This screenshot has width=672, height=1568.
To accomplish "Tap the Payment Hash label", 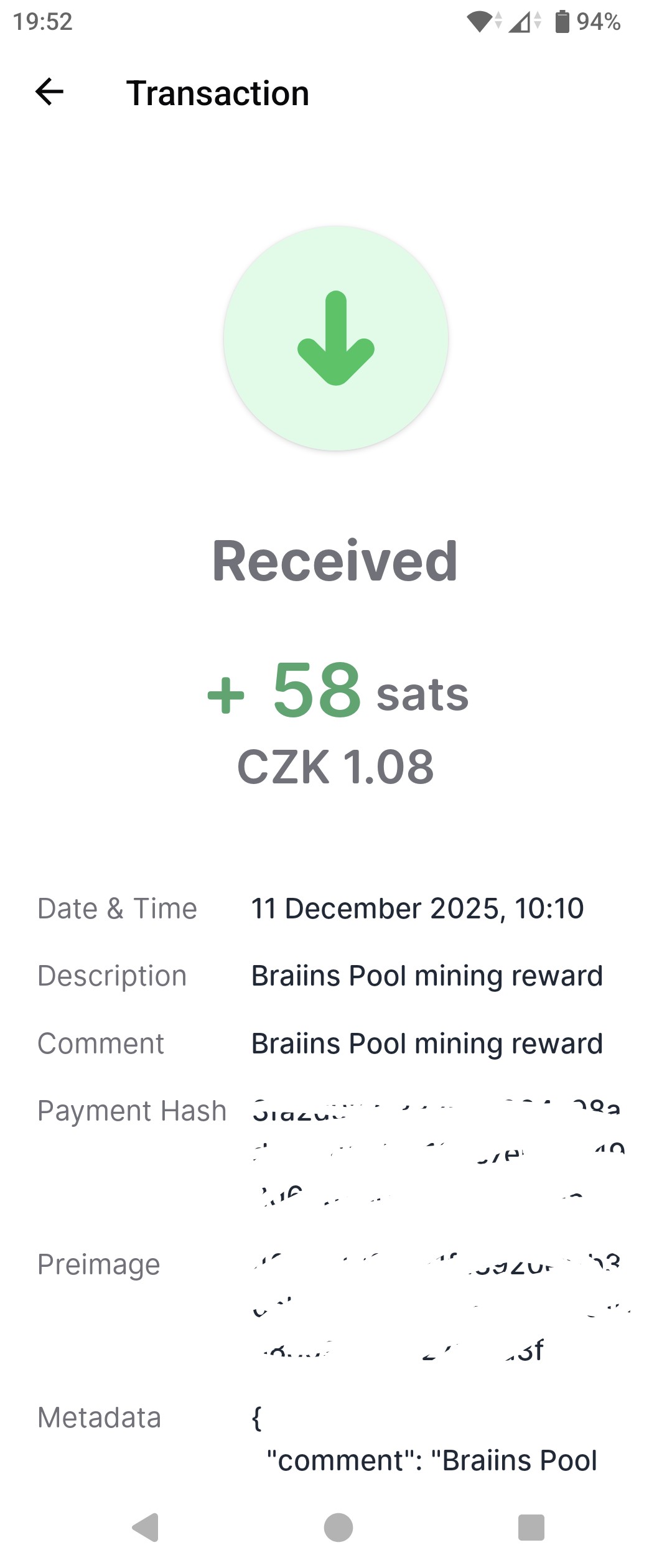I will [x=132, y=1111].
